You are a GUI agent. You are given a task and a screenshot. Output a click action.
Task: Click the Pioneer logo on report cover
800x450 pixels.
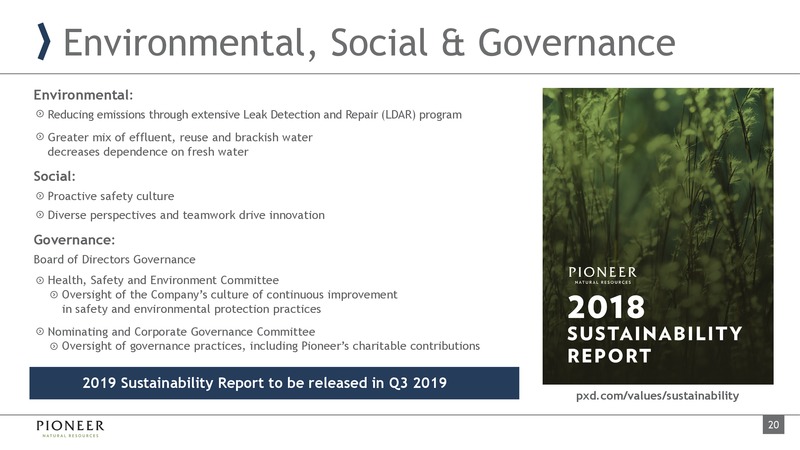(x=603, y=275)
